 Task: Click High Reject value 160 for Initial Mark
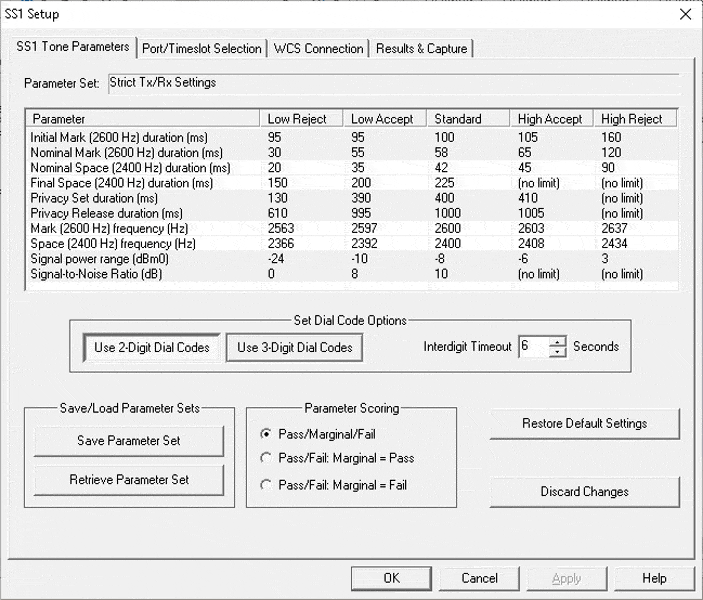611,137
